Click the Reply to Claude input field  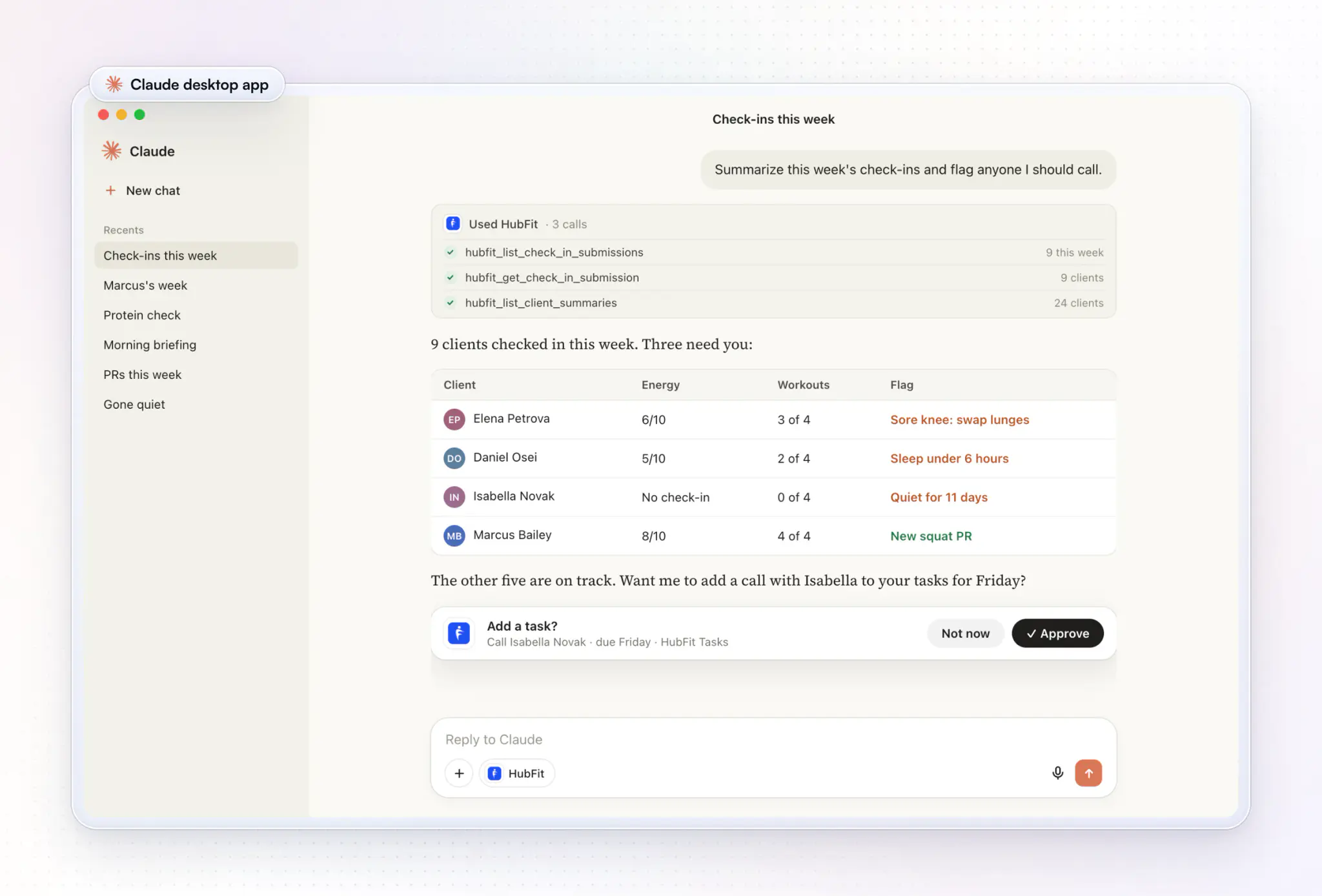coord(773,739)
